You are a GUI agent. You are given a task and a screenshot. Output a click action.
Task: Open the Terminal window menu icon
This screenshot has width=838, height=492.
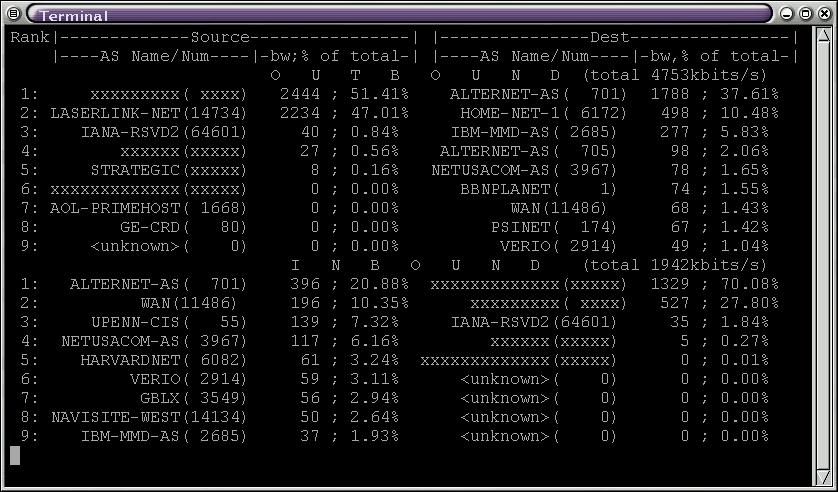[14, 13]
